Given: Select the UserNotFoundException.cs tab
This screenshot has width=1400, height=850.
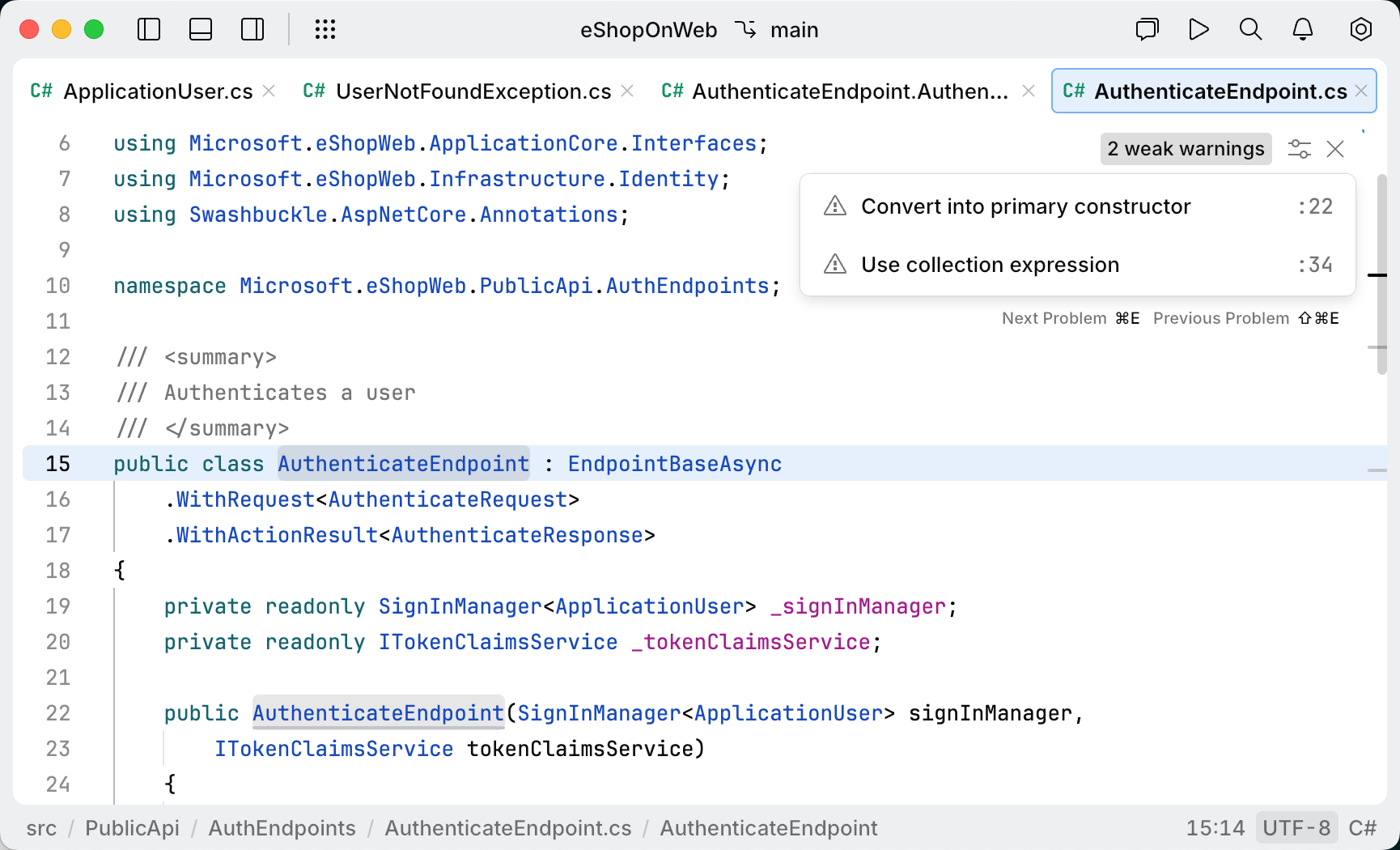Looking at the screenshot, I should tap(473, 91).
